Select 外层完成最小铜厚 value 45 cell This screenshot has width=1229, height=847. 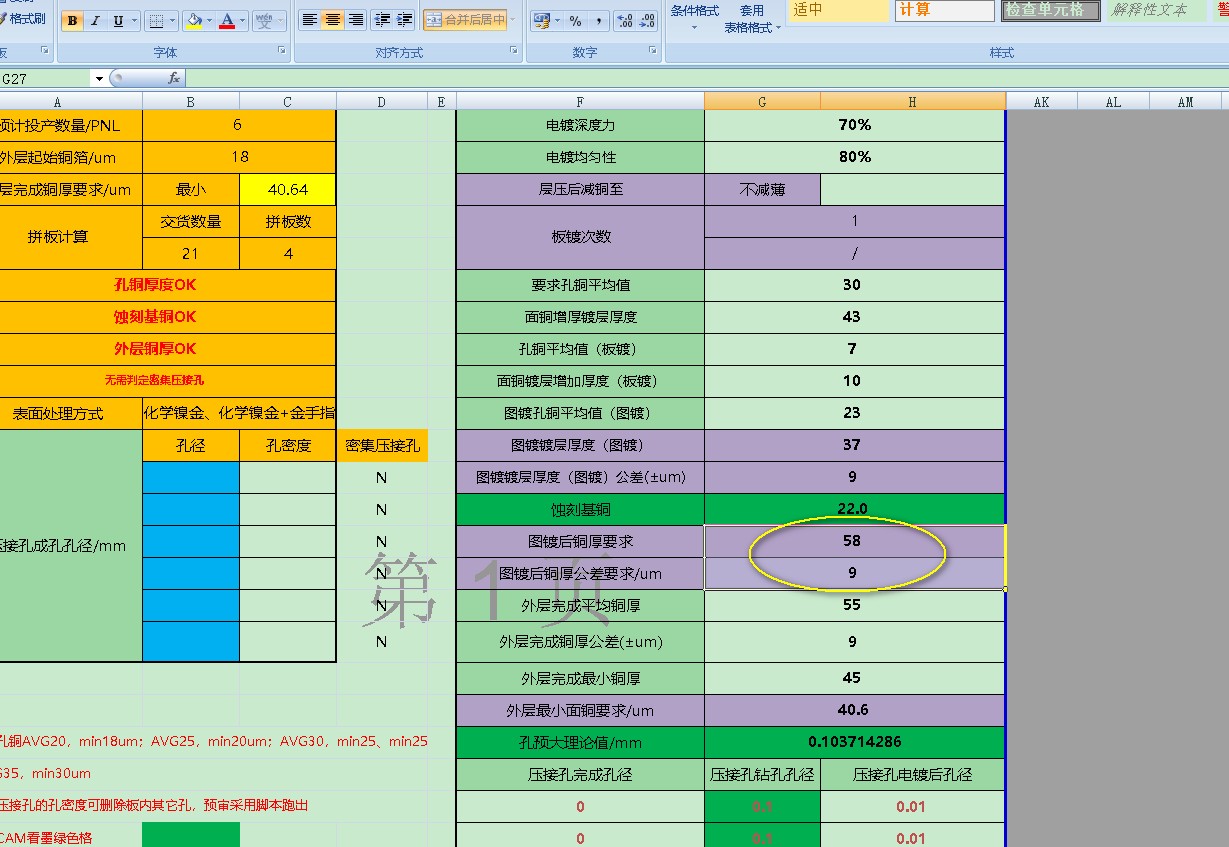tap(855, 678)
